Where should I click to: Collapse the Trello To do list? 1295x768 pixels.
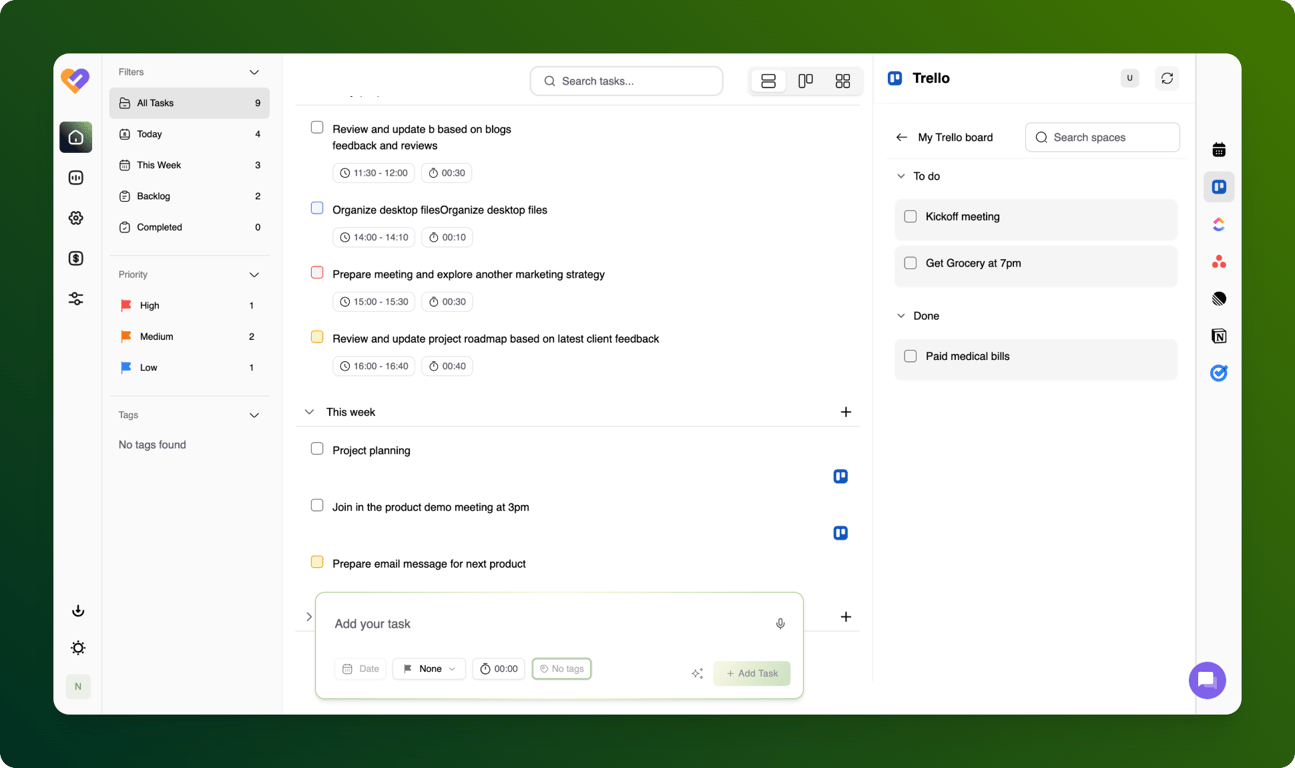(x=901, y=176)
